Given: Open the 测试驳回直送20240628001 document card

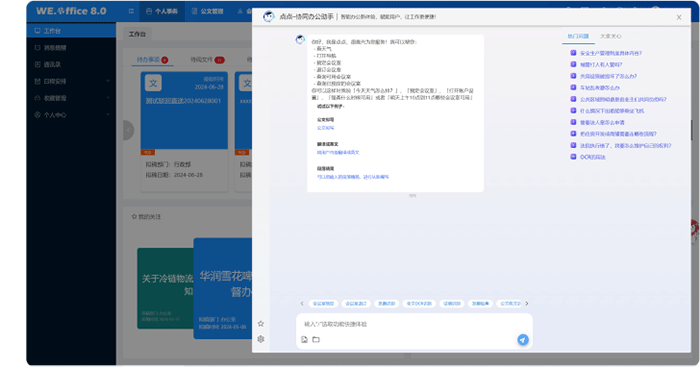Looking at the screenshot, I should coord(184,131).
